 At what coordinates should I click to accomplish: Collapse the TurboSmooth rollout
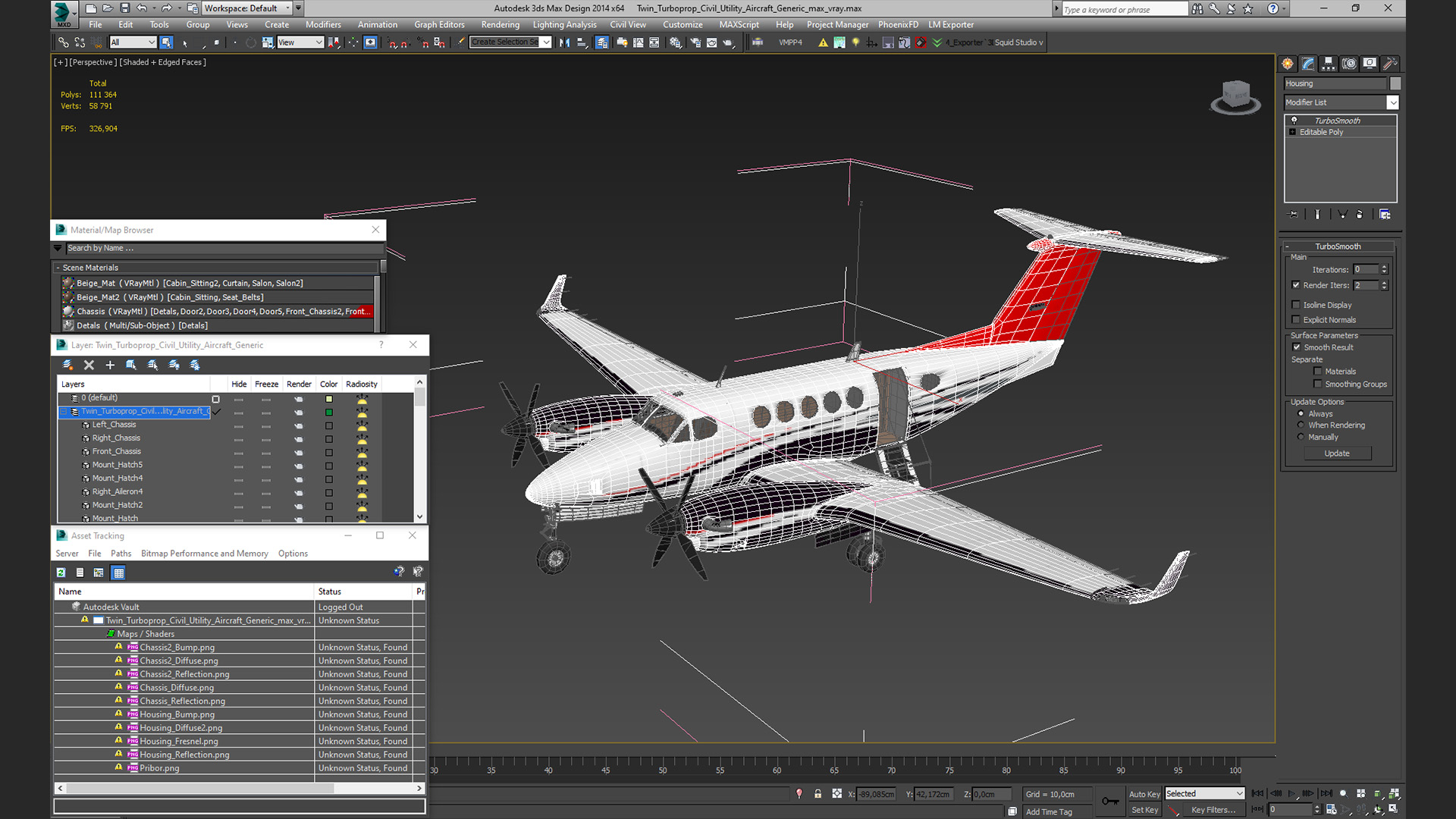(x=1287, y=246)
